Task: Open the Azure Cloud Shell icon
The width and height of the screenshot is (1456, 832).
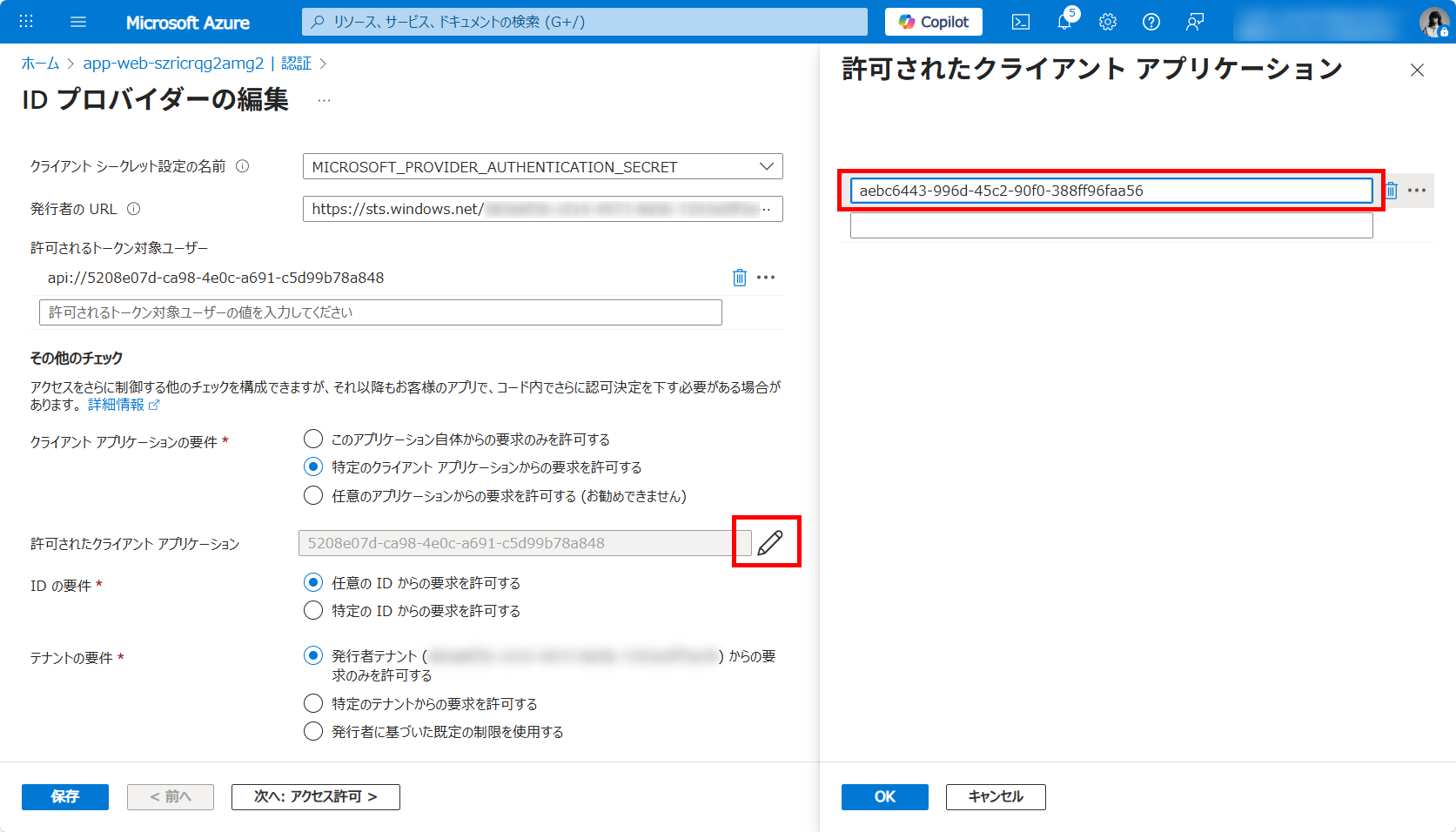Action: pos(1021,22)
